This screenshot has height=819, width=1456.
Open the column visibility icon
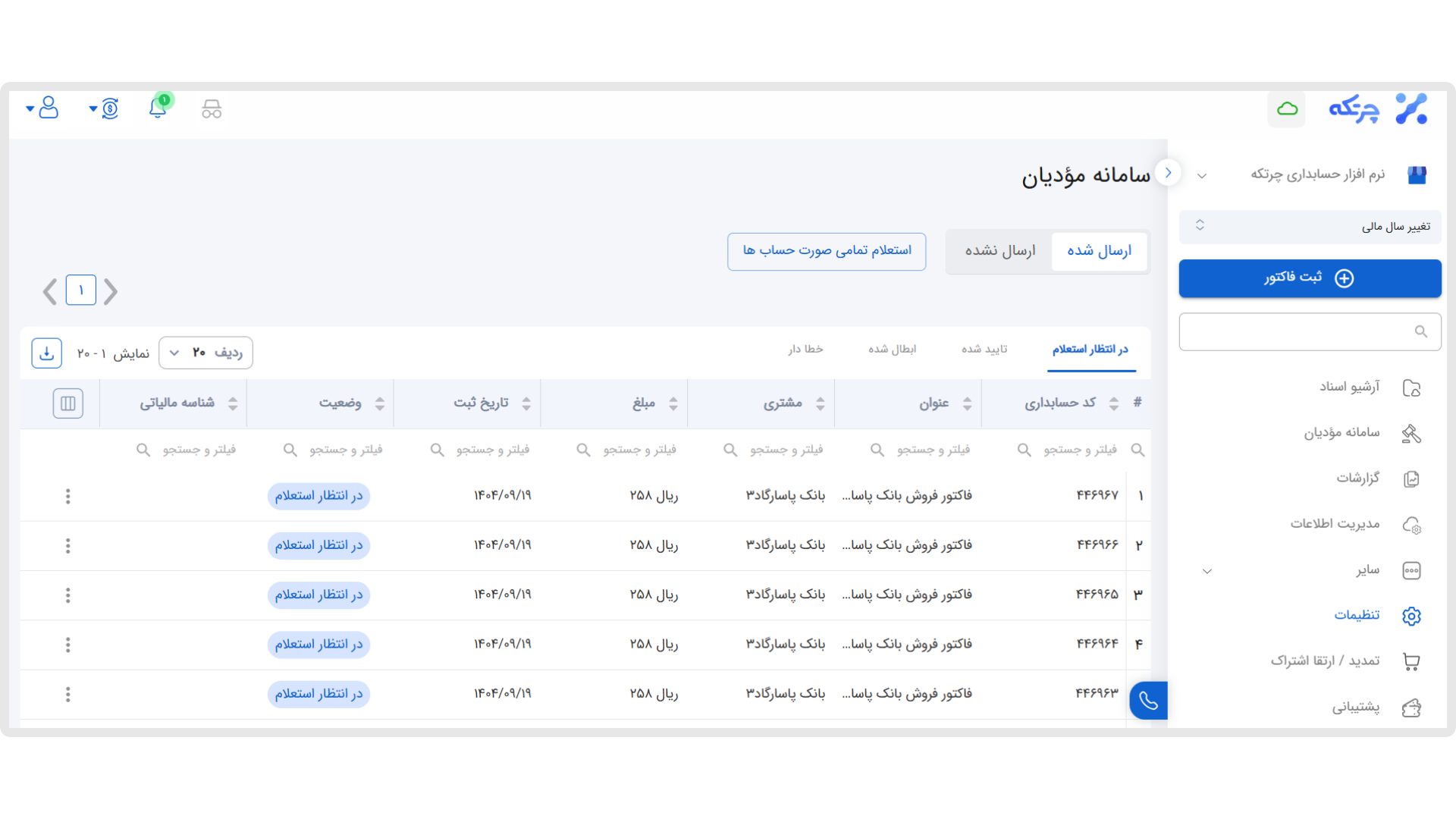pos(67,403)
